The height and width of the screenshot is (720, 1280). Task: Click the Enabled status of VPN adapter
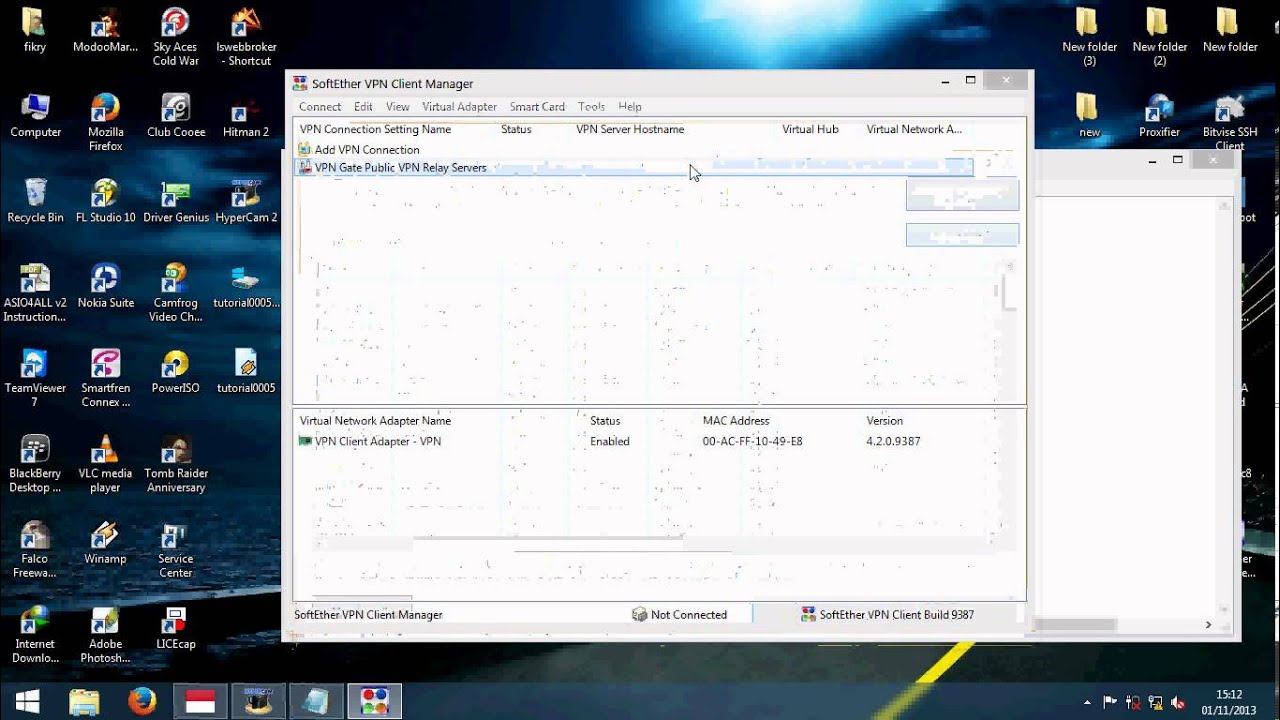610,441
